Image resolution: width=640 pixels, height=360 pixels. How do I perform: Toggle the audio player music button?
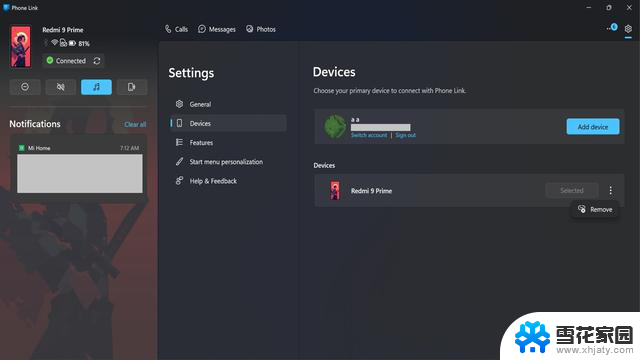(96, 87)
